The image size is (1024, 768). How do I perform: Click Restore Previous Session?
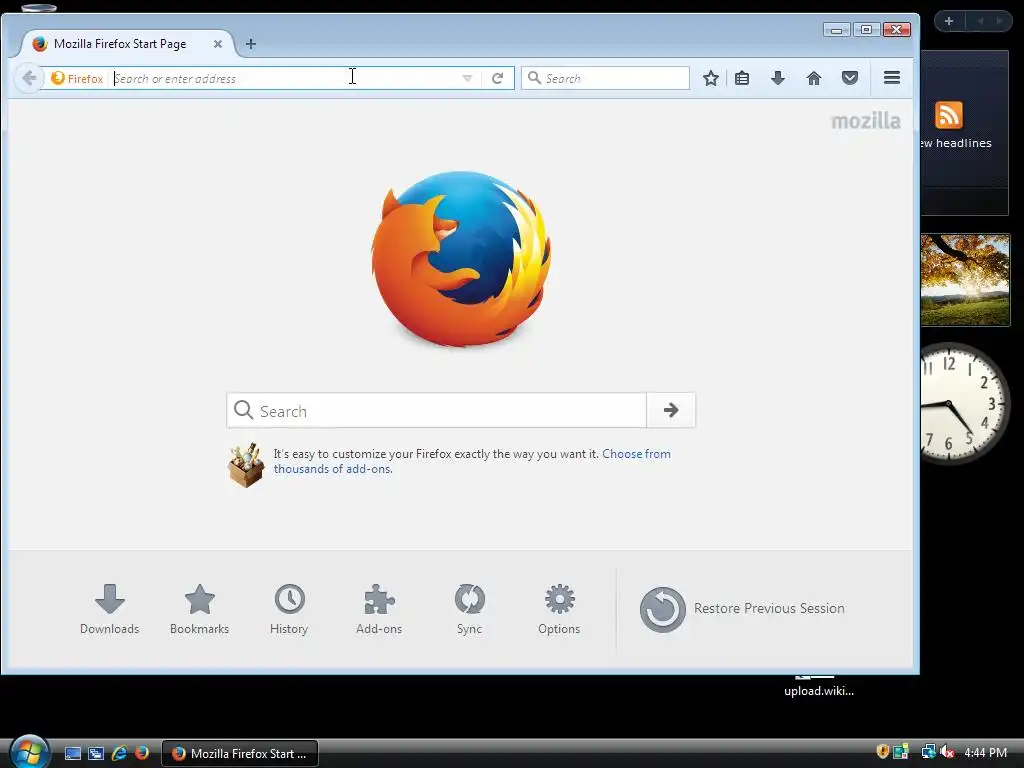pos(743,609)
